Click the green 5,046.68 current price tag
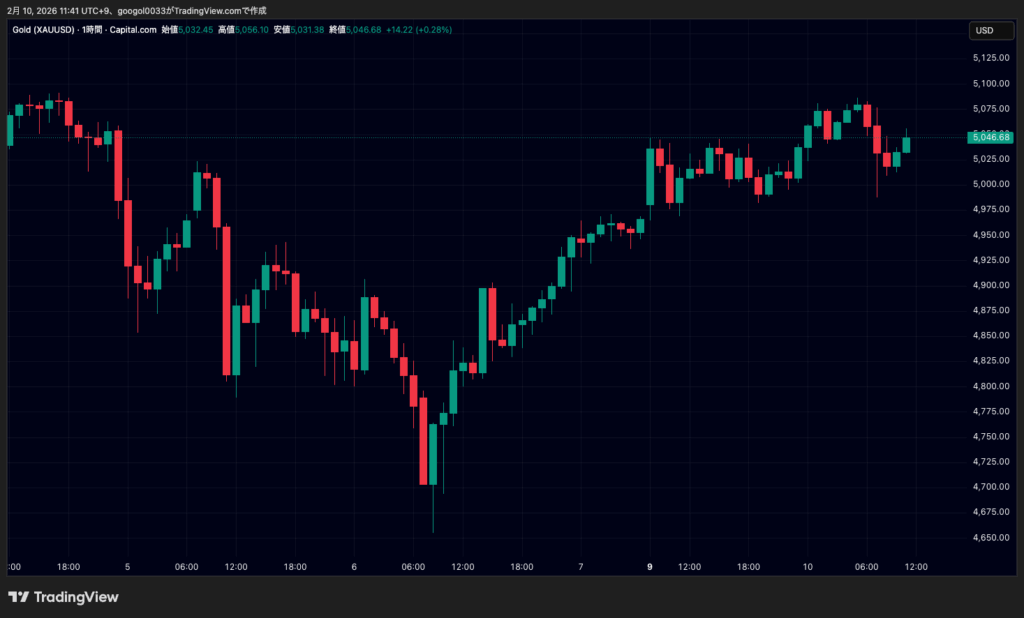Image resolution: width=1024 pixels, height=618 pixels. pyautogui.click(x=990, y=137)
